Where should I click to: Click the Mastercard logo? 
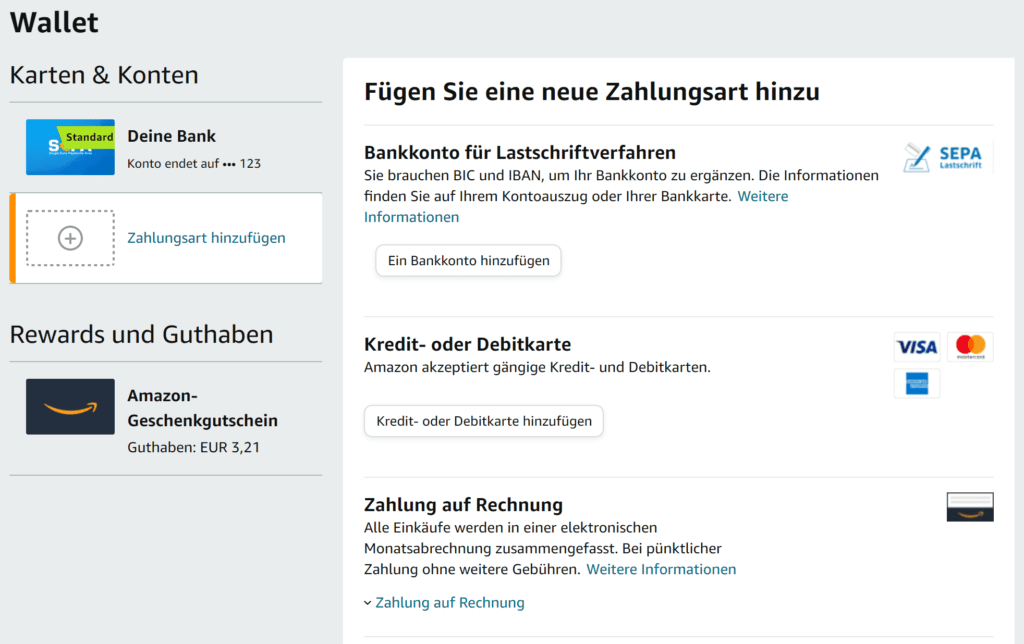(x=970, y=347)
